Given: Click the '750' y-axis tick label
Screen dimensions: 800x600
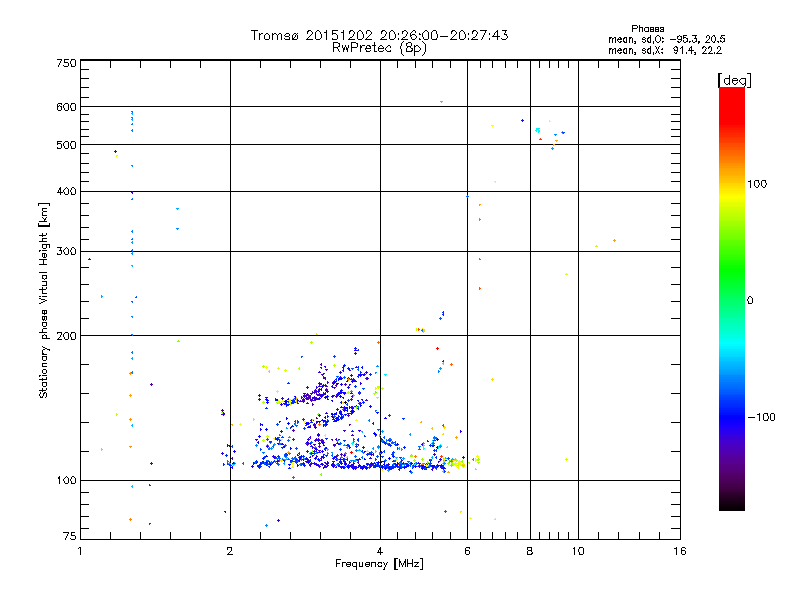Looking at the screenshot, I should click(x=66, y=63).
